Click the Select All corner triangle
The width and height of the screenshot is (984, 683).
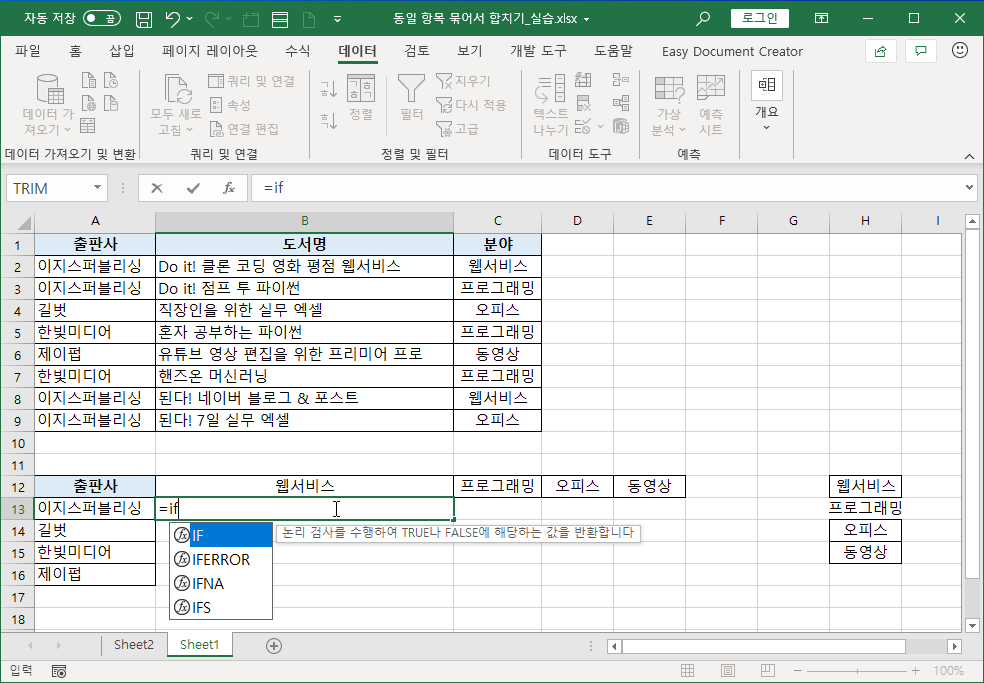coord(23,222)
